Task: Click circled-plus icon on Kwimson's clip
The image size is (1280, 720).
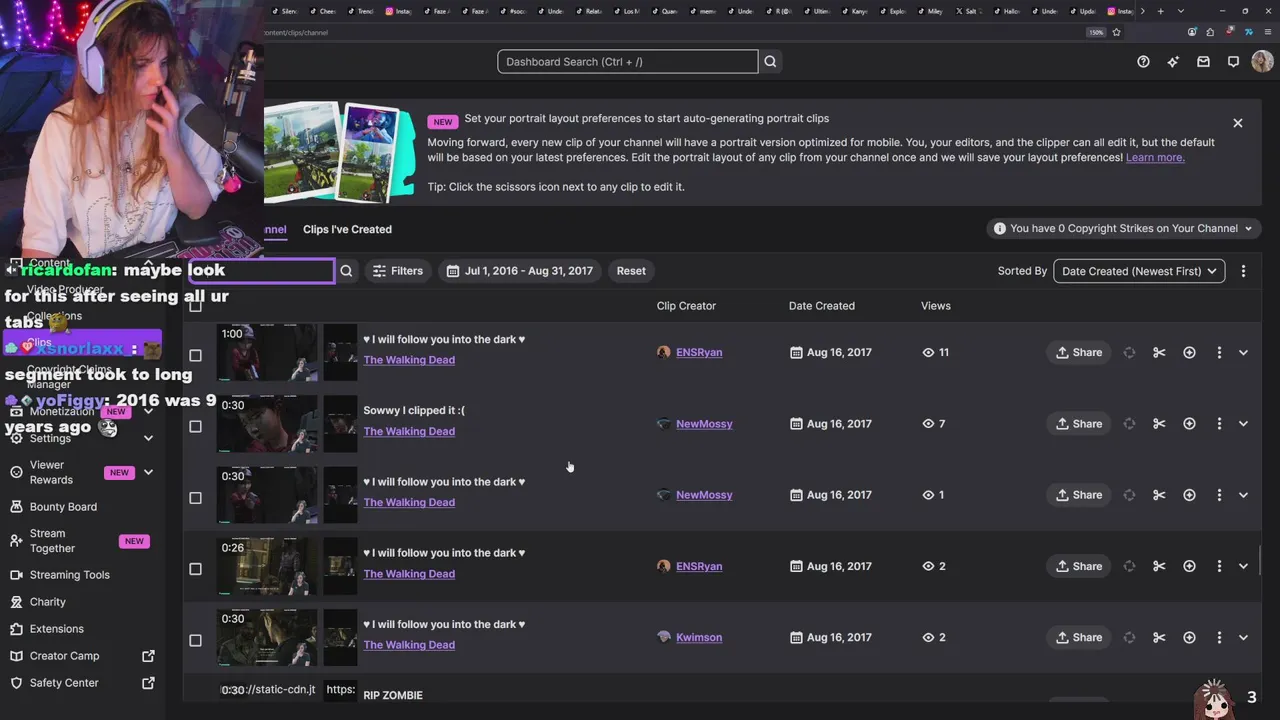Action: 1189,637
